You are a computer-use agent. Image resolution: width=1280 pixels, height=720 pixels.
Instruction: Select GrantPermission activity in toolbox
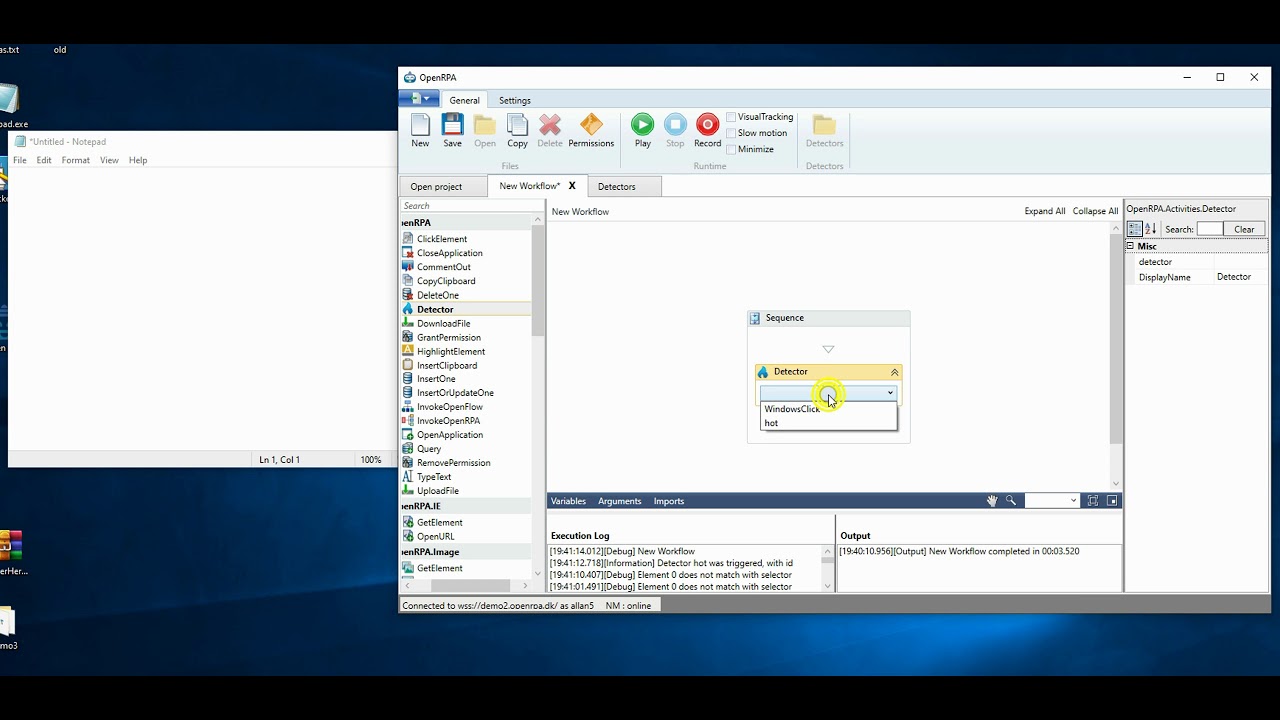[448, 337]
